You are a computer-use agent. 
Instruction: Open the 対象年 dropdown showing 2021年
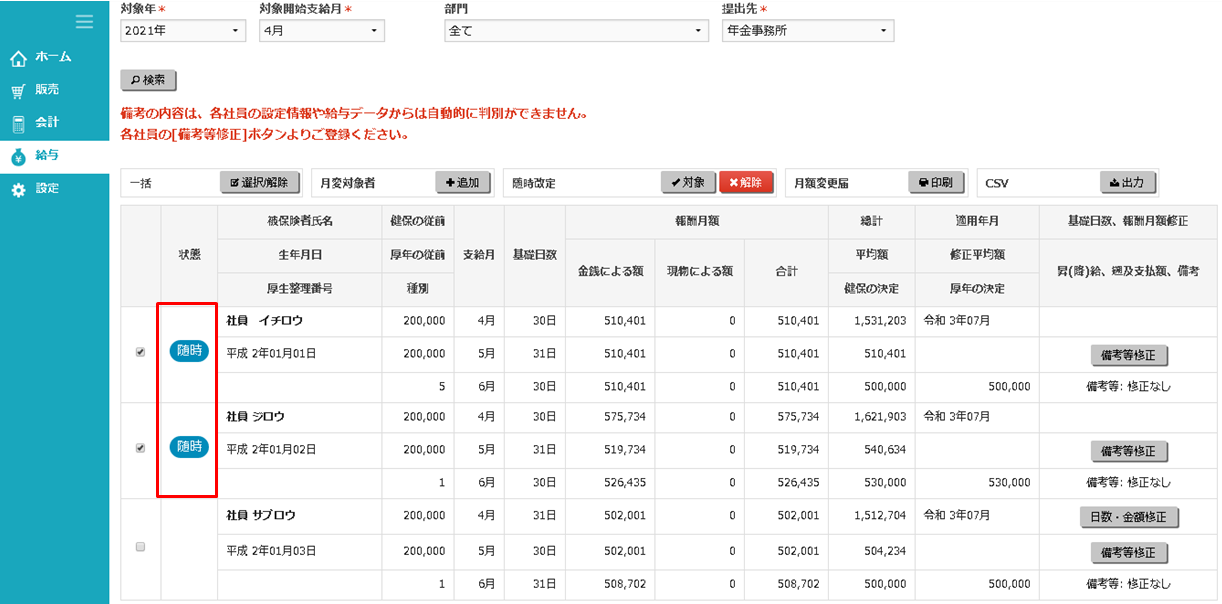tap(182, 31)
